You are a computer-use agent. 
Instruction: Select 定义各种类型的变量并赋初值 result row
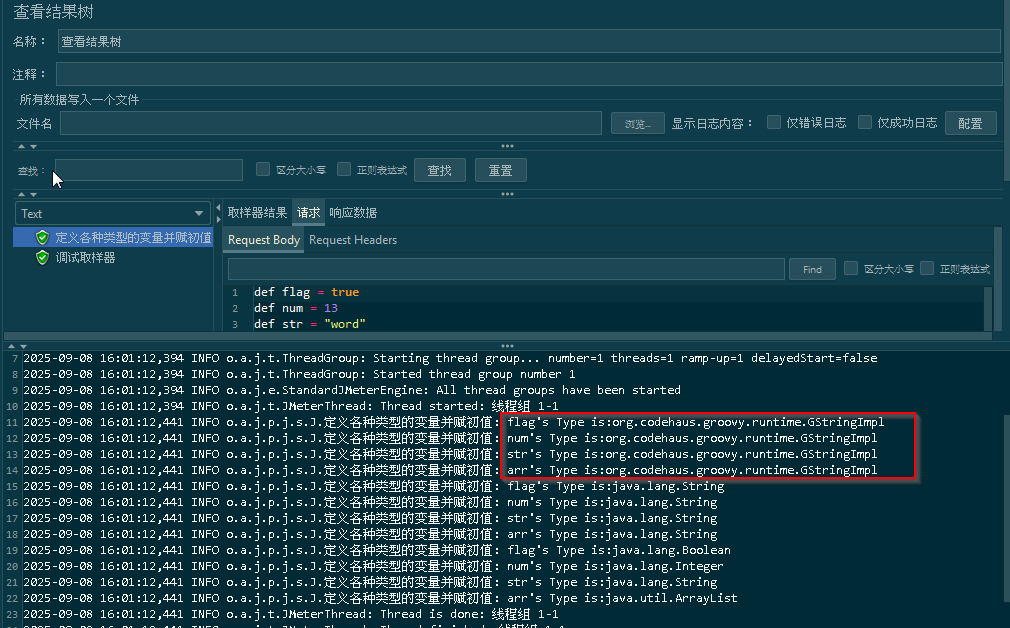[113, 238]
